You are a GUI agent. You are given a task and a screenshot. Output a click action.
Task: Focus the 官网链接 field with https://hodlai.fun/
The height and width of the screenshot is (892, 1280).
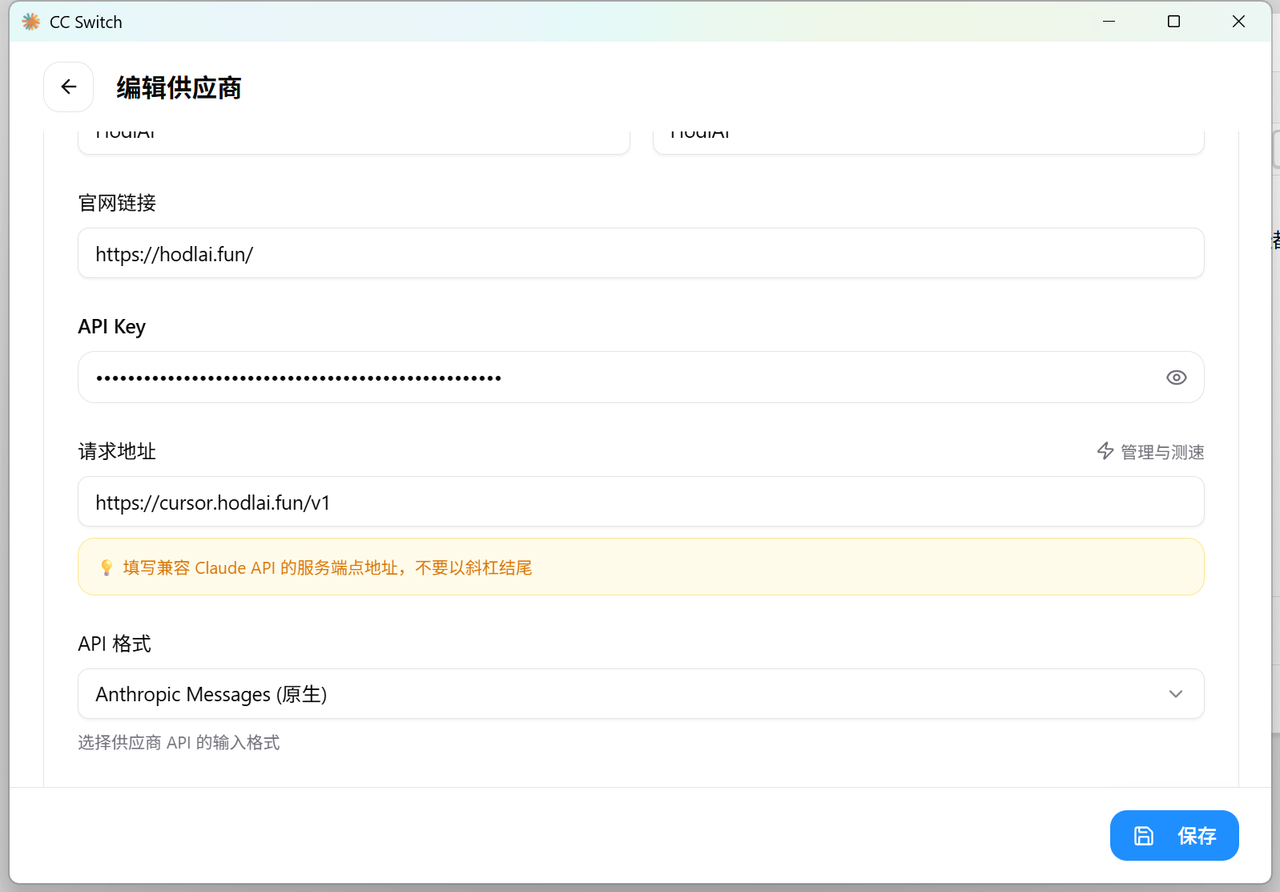click(640, 254)
